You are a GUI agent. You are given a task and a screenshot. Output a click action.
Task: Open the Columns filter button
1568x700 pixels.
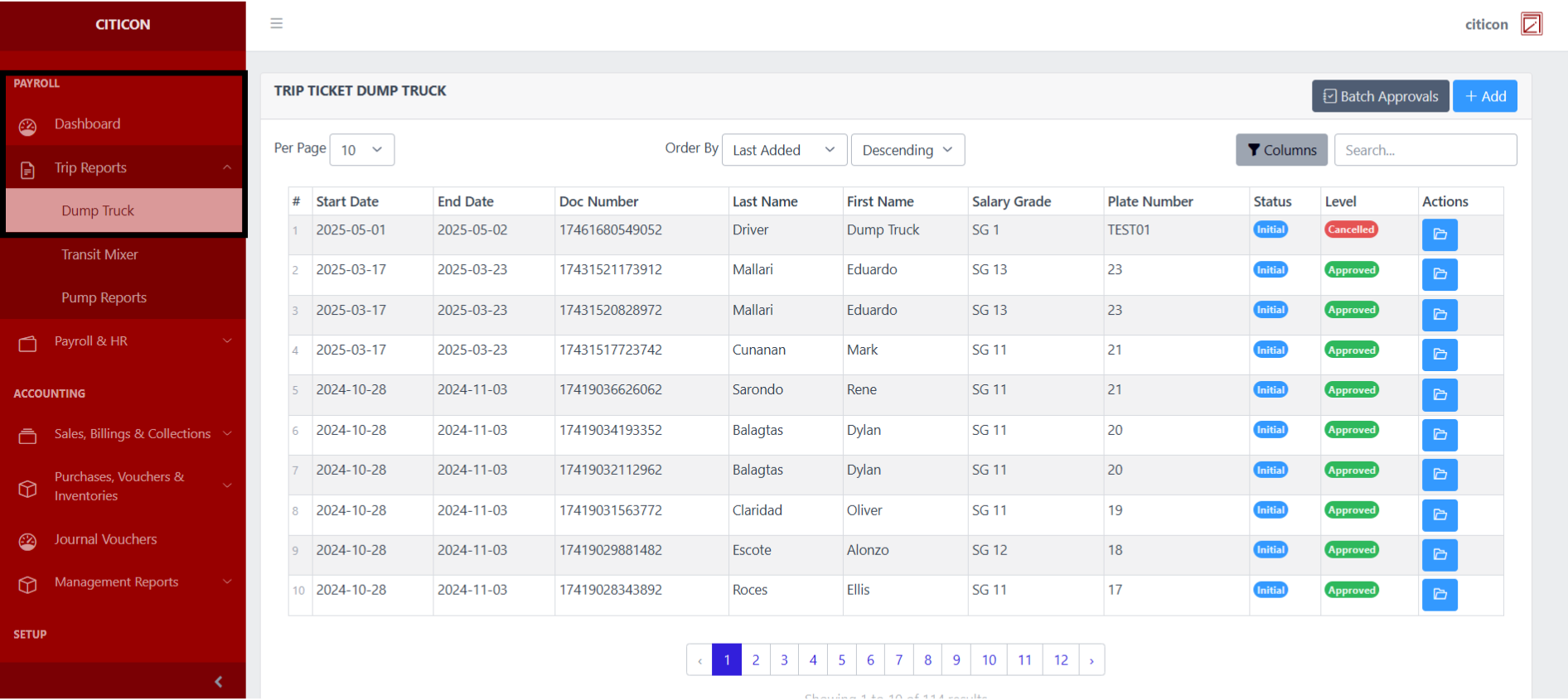coord(1281,150)
